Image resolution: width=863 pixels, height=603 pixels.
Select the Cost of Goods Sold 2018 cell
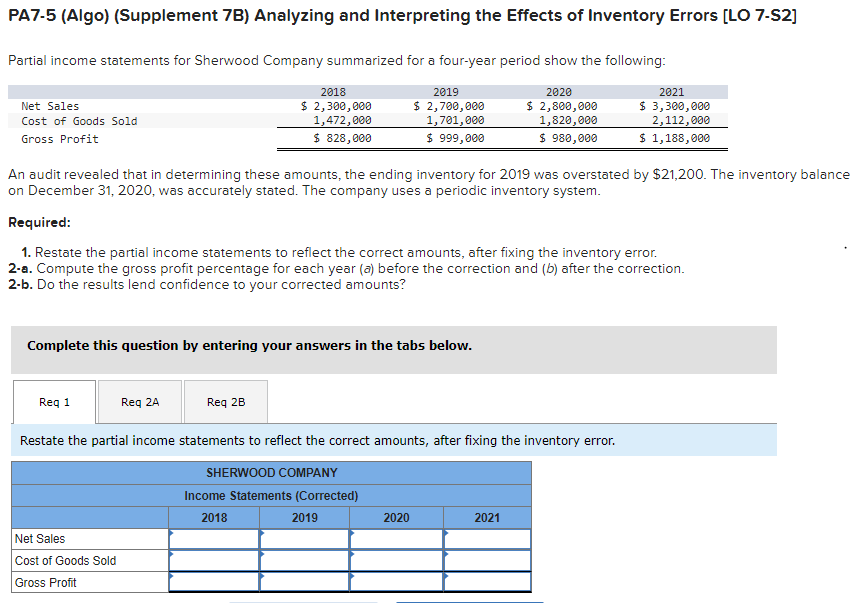click(x=213, y=560)
